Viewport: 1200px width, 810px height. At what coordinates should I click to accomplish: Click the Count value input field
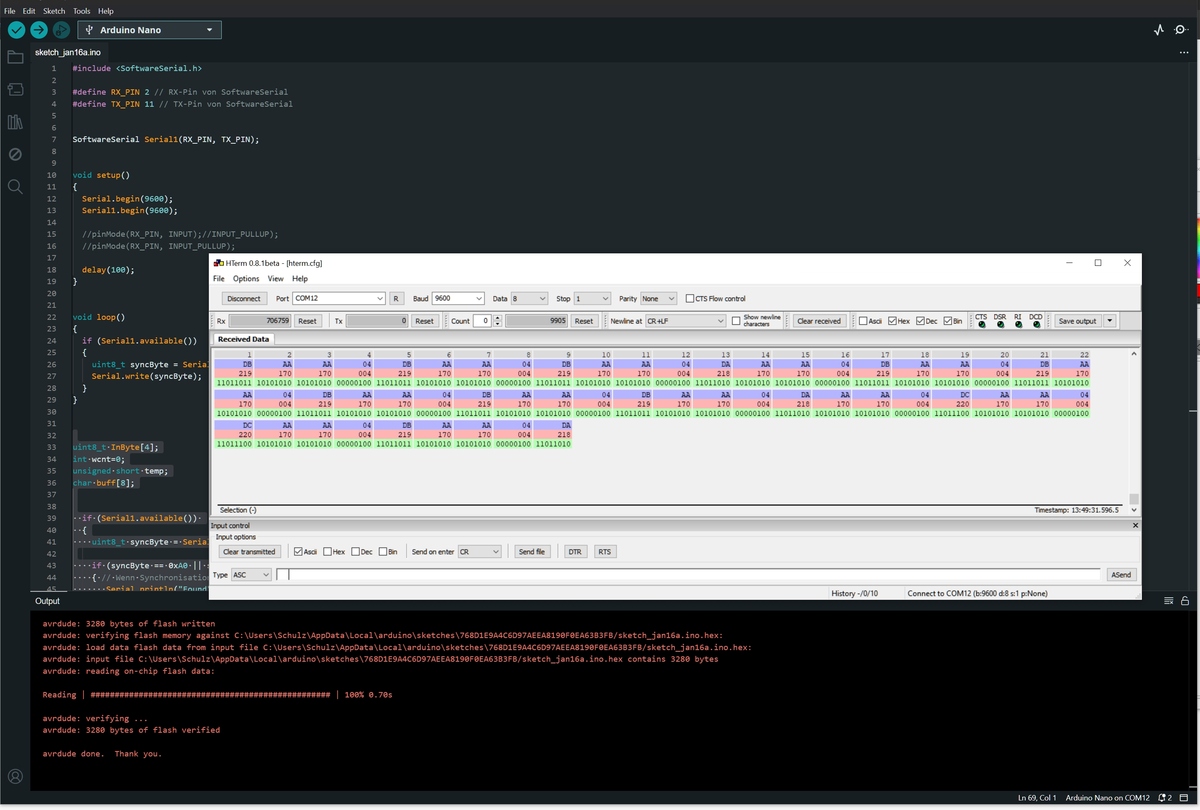pyautogui.click(x=482, y=321)
